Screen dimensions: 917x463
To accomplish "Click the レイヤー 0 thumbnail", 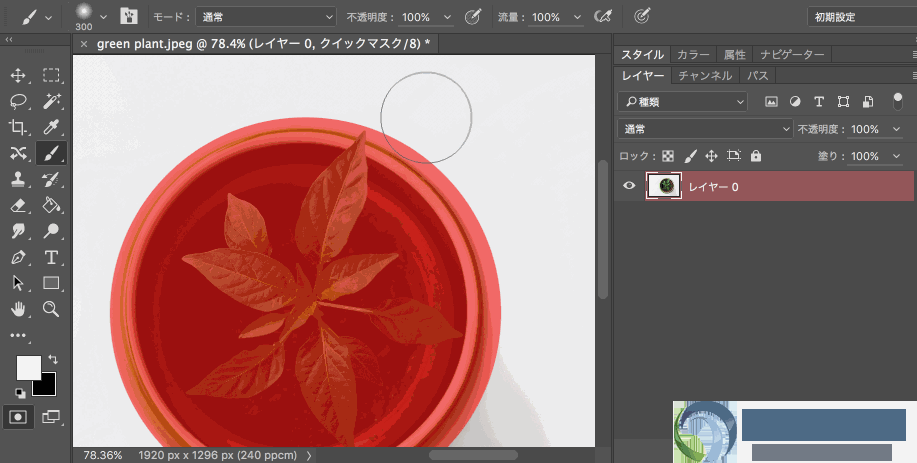I will coord(664,186).
